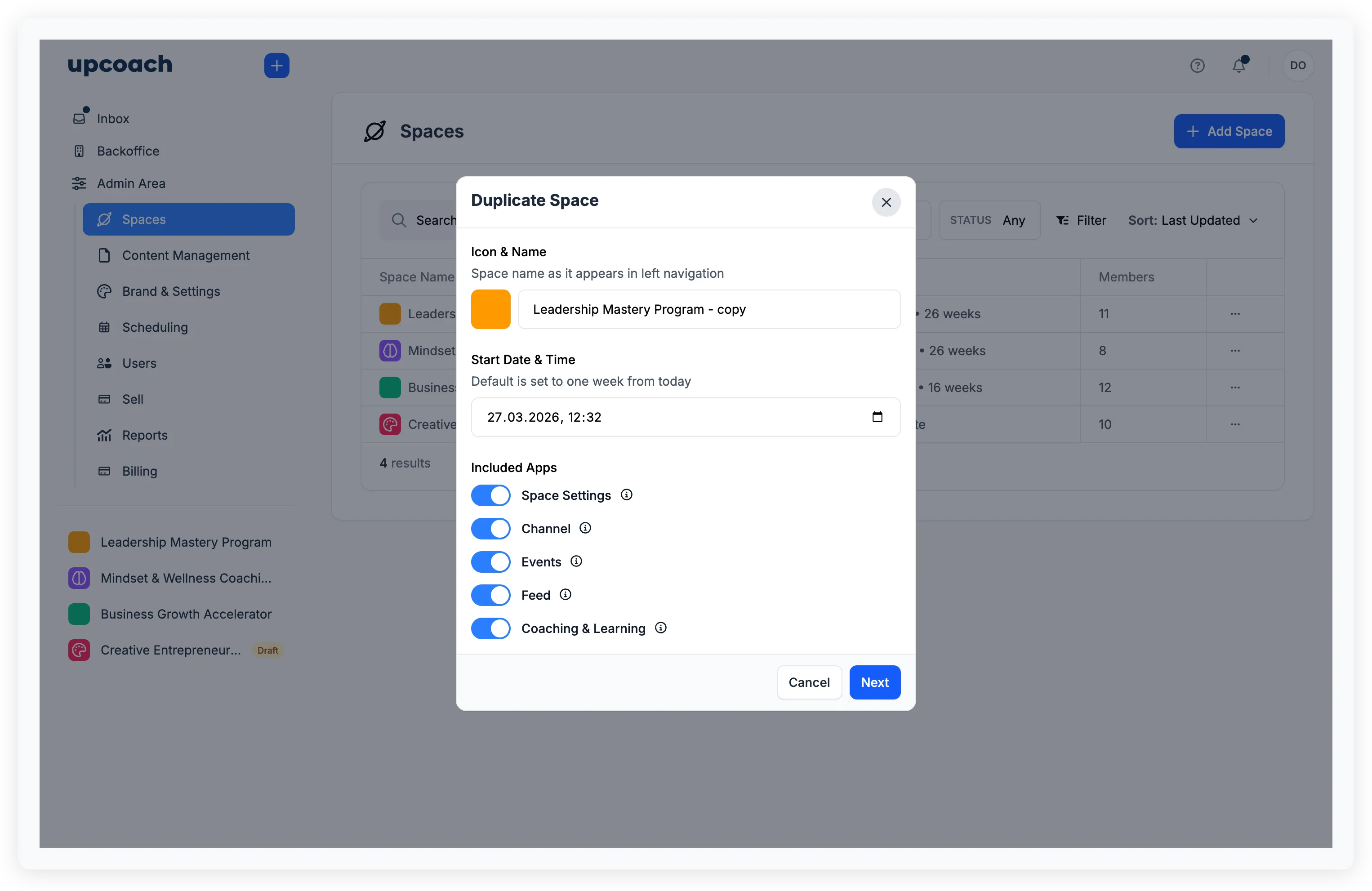The height and width of the screenshot is (891, 1372).
Task: Open the date picker for start date
Action: [x=878, y=417]
